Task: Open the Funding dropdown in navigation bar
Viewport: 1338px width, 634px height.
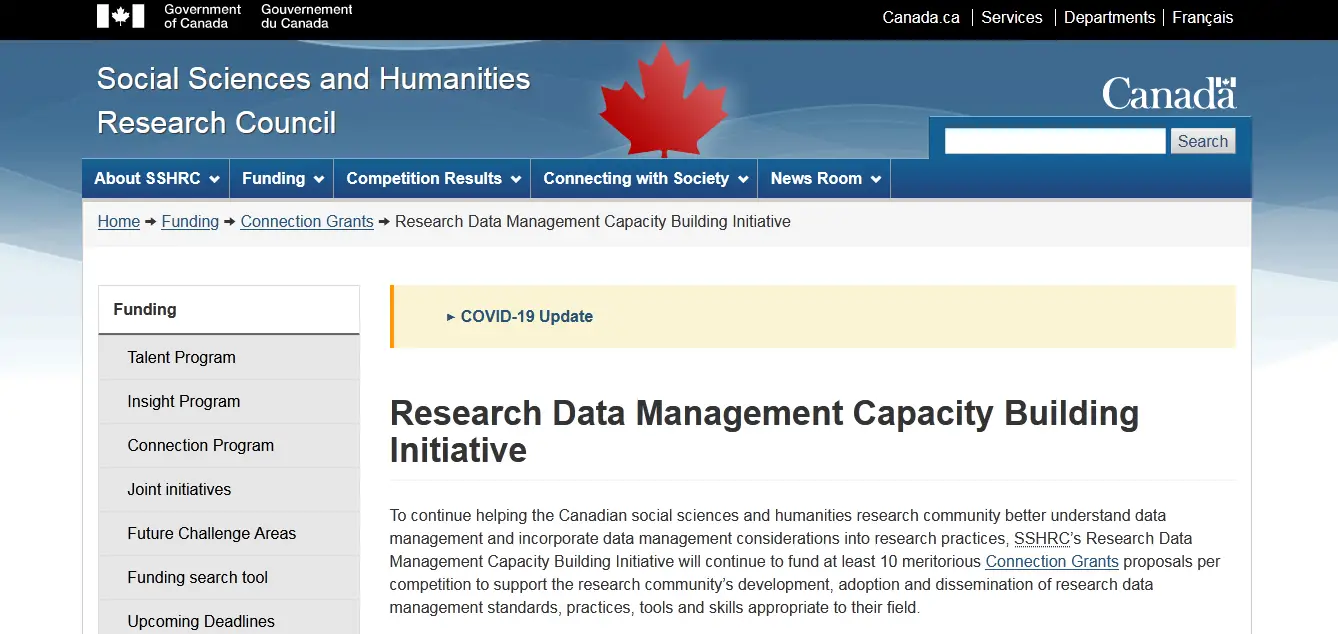Action: click(x=282, y=179)
